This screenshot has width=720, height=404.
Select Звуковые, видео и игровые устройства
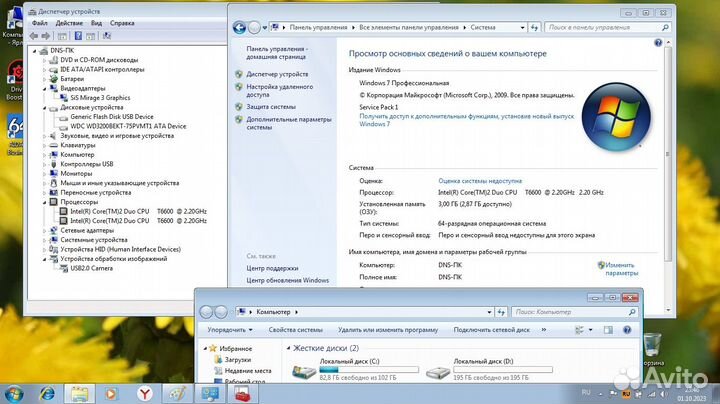117,135
